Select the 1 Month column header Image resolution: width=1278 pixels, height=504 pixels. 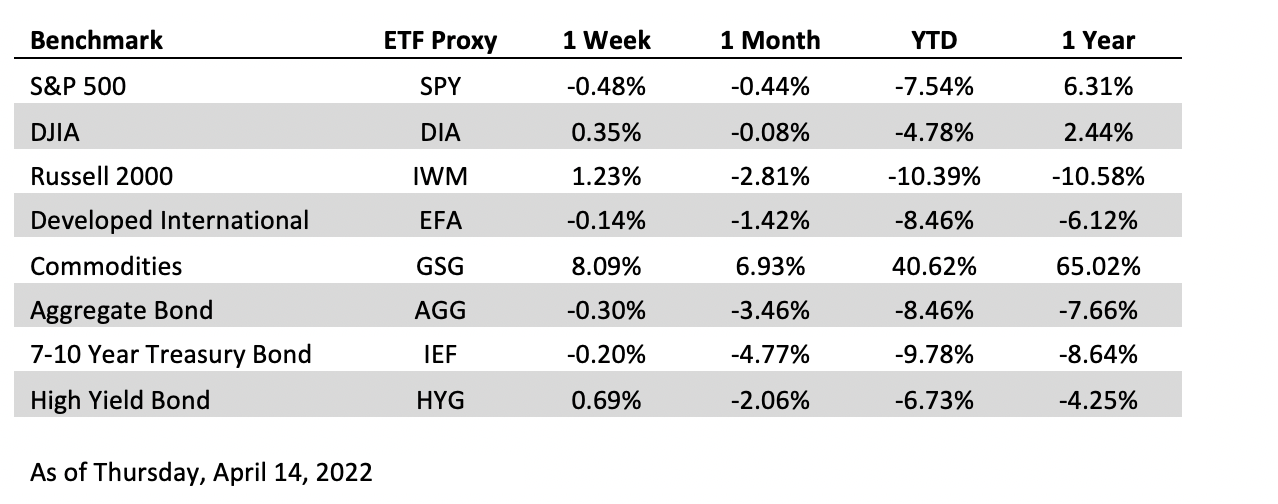pos(769,41)
